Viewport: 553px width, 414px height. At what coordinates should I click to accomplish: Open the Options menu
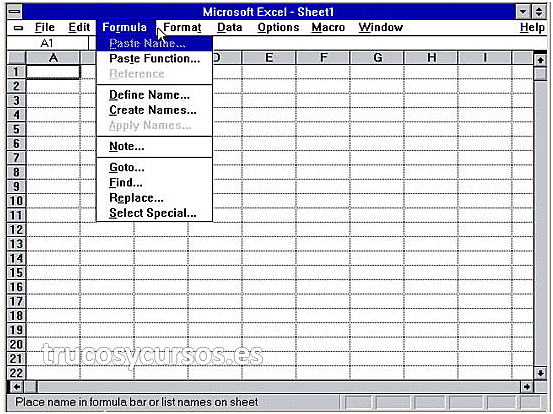[278, 28]
